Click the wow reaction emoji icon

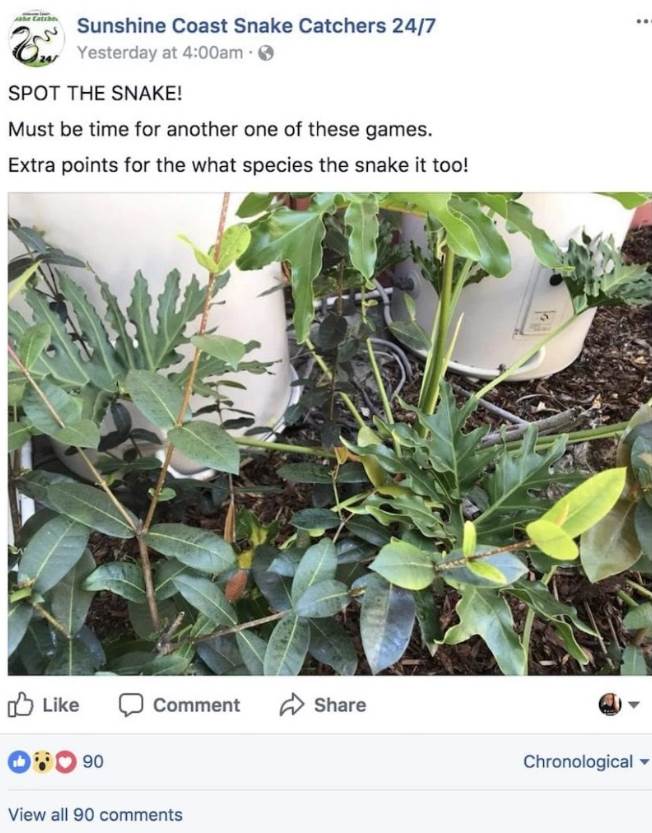click(42, 762)
